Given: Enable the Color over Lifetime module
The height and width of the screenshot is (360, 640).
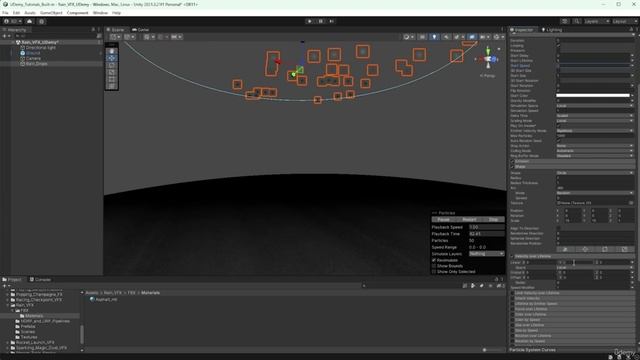Looking at the screenshot, I should click(x=513, y=314).
